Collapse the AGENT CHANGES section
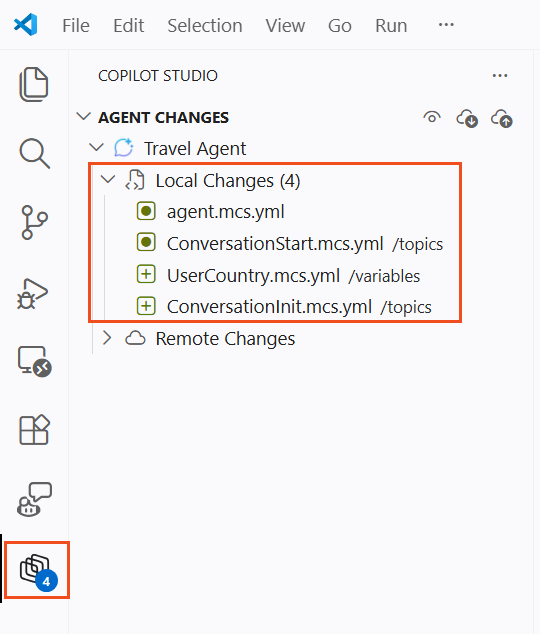 tap(83, 117)
